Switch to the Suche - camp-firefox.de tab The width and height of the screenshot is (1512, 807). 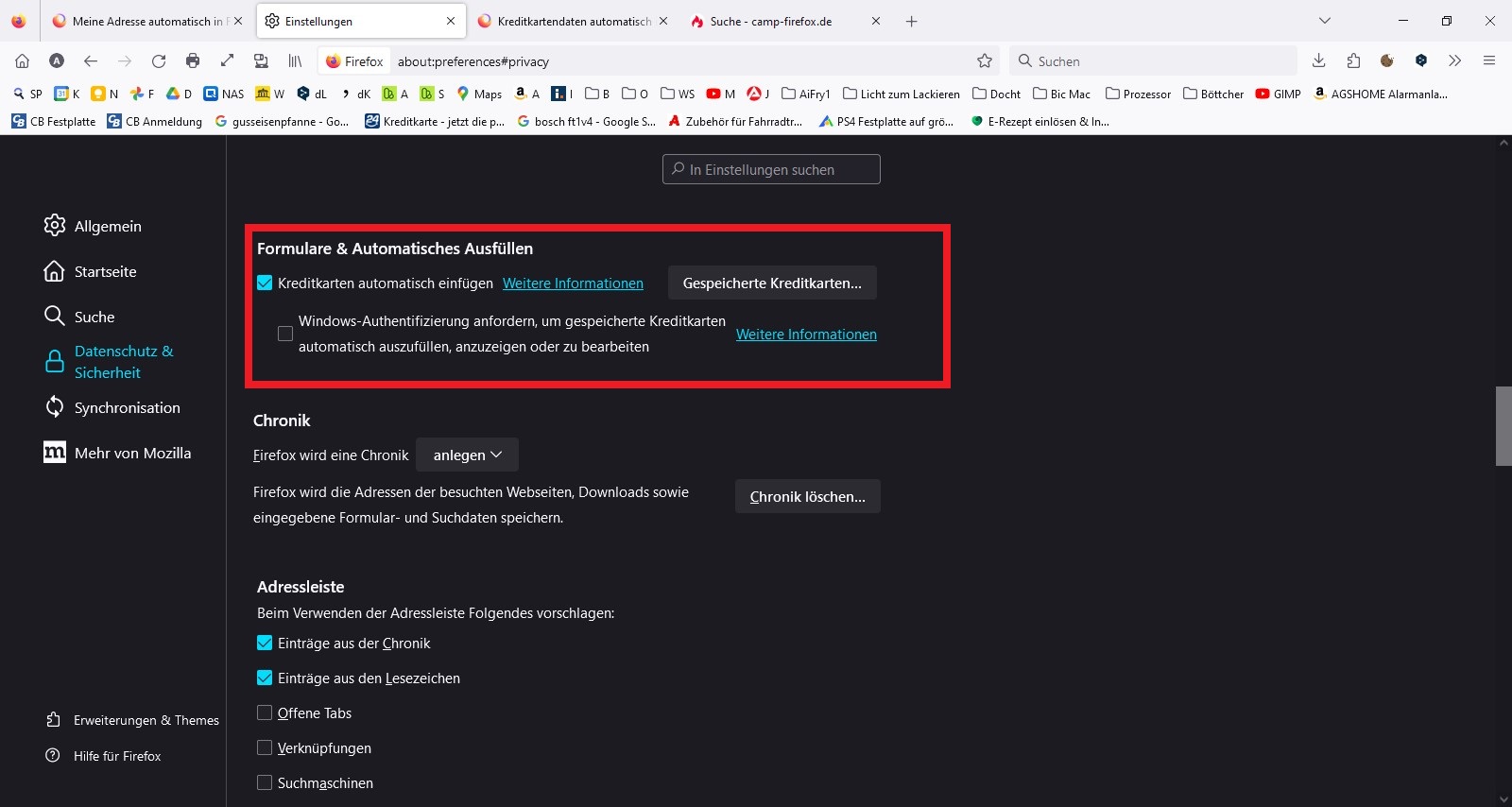coord(770,21)
